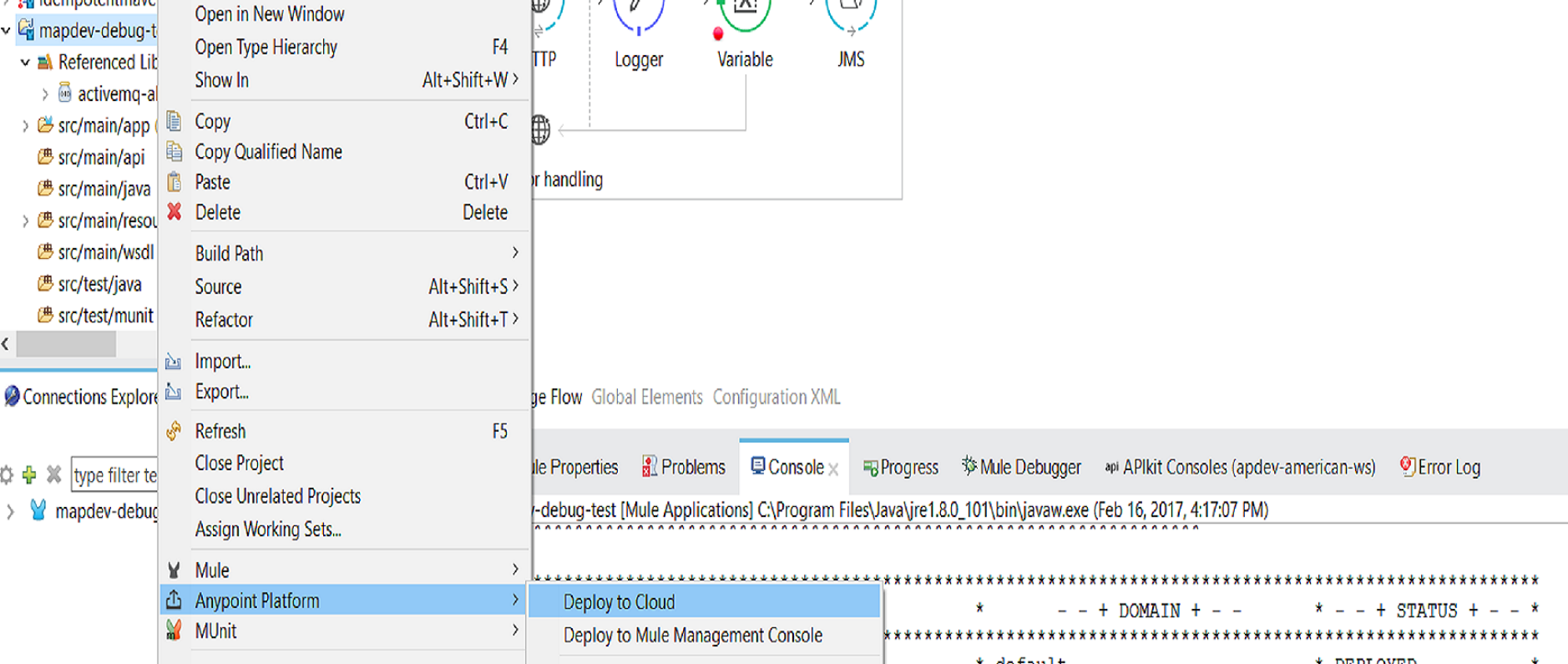The image size is (1568, 664).
Task: Close the Console tab
Action: click(x=833, y=469)
